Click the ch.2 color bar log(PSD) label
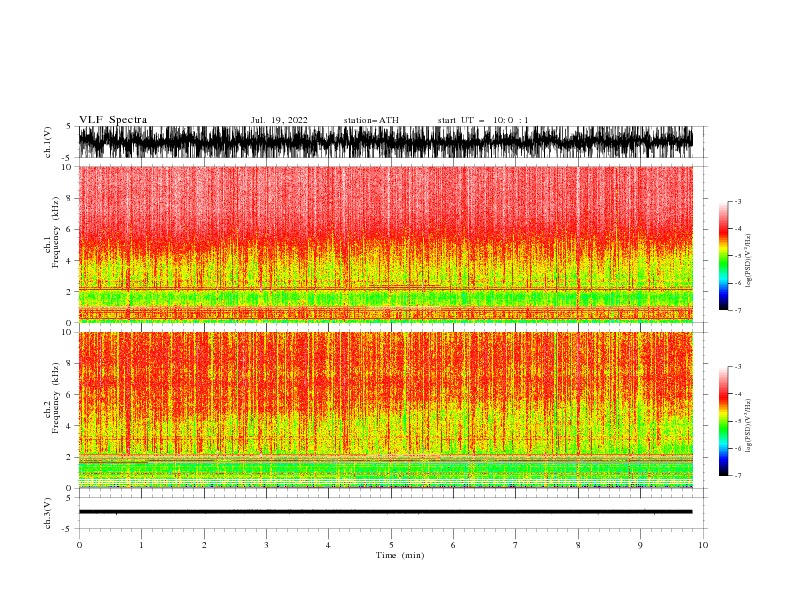 pyautogui.click(x=748, y=425)
